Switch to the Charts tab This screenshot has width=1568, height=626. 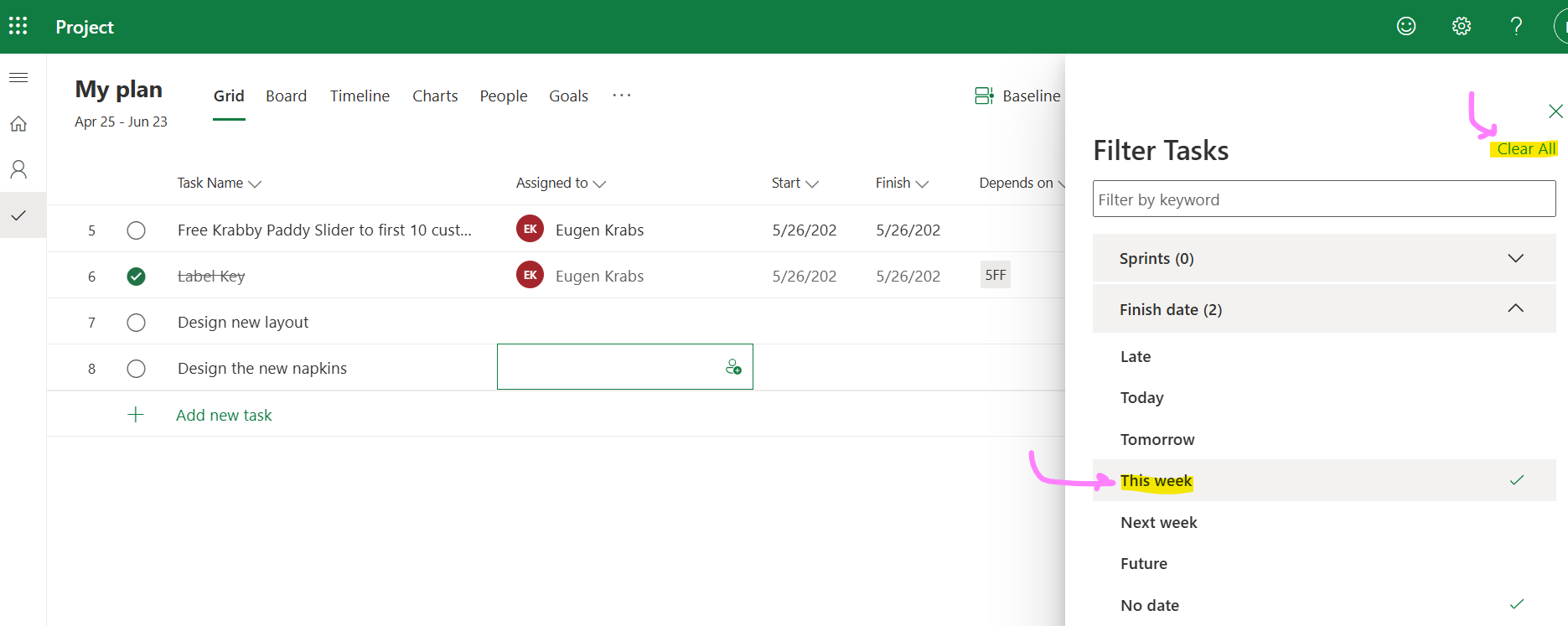(435, 96)
